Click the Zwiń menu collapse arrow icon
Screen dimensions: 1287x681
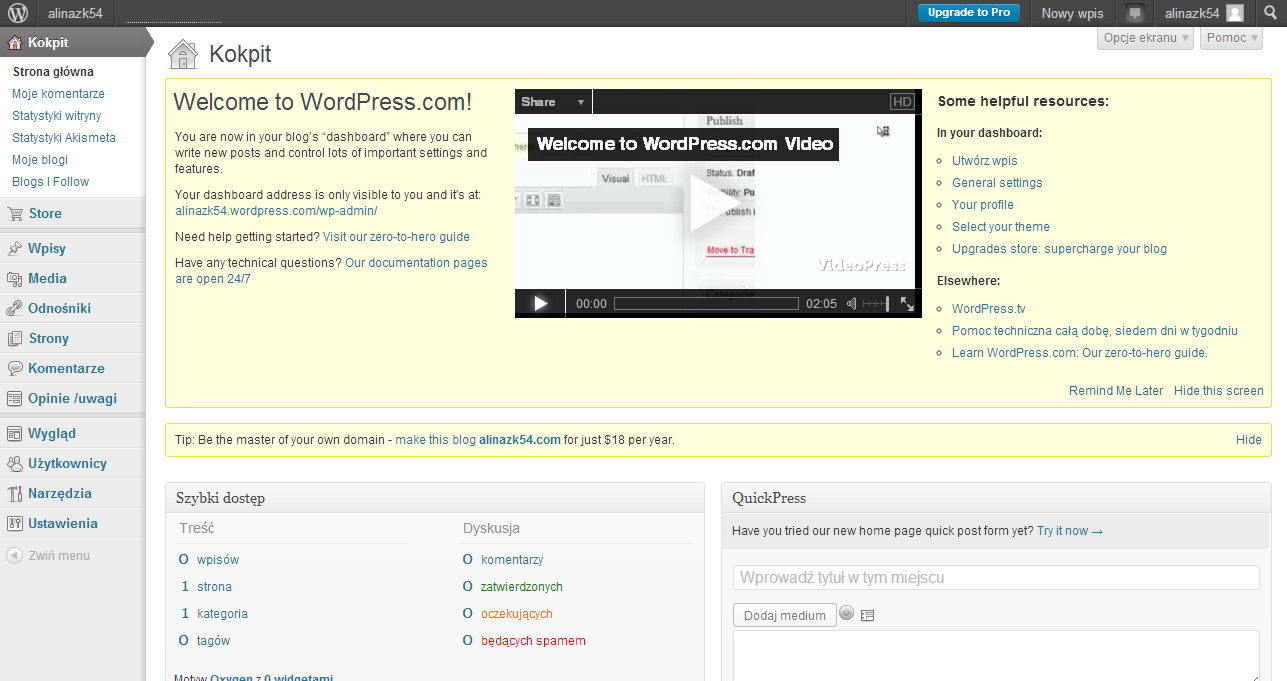15,555
